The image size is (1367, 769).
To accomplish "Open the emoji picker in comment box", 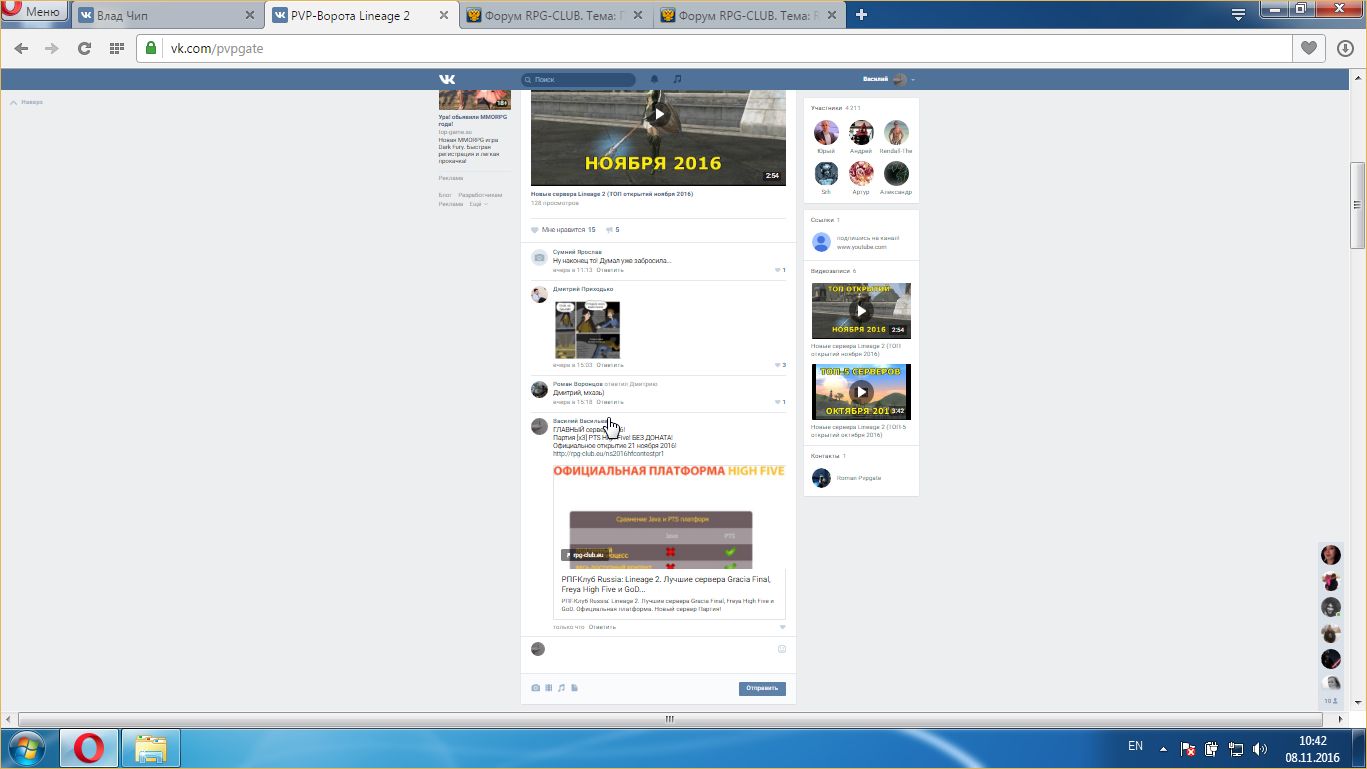I will (x=782, y=649).
